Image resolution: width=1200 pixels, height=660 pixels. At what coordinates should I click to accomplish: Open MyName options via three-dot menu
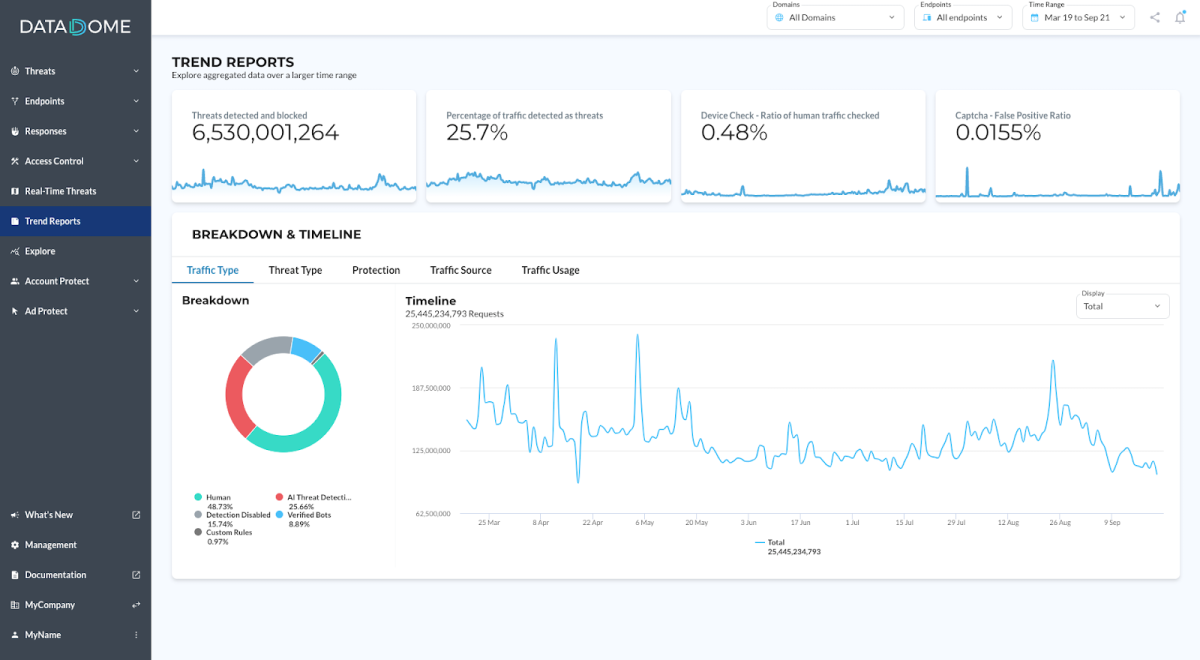click(x=138, y=634)
